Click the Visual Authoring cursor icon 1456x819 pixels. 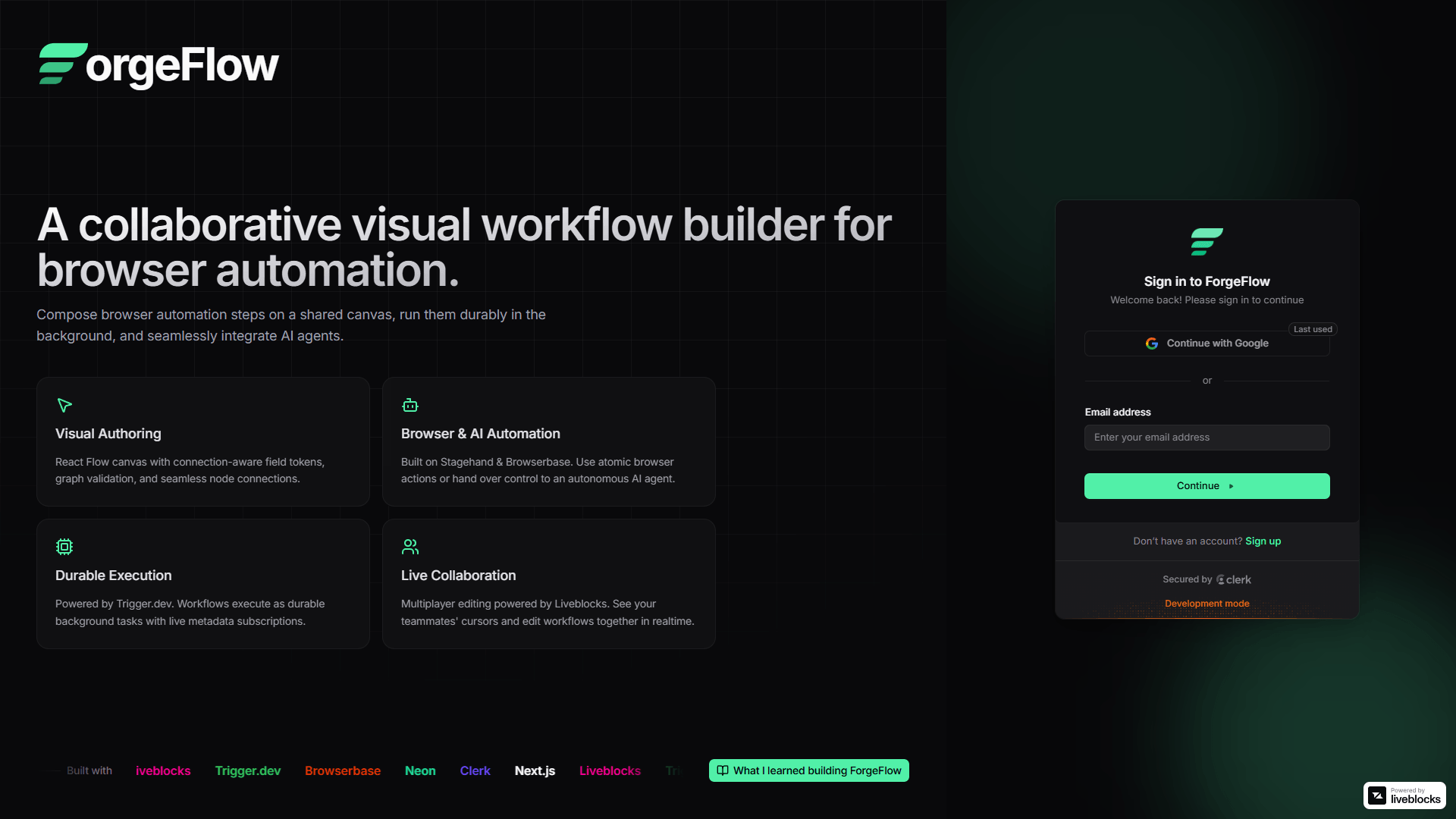[x=64, y=405]
